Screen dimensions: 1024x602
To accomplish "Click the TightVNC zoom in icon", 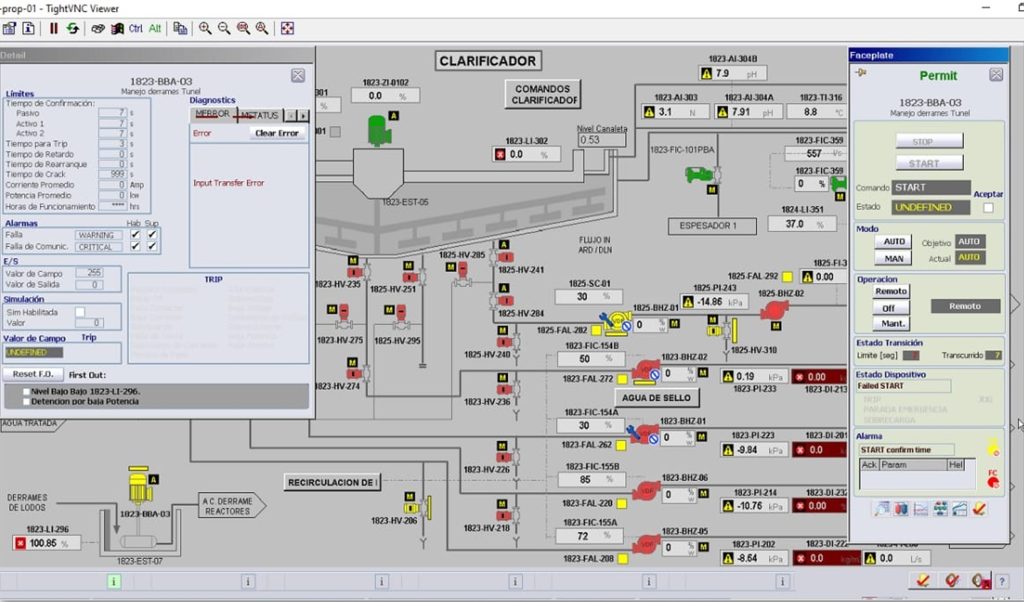I will click(205, 28).
